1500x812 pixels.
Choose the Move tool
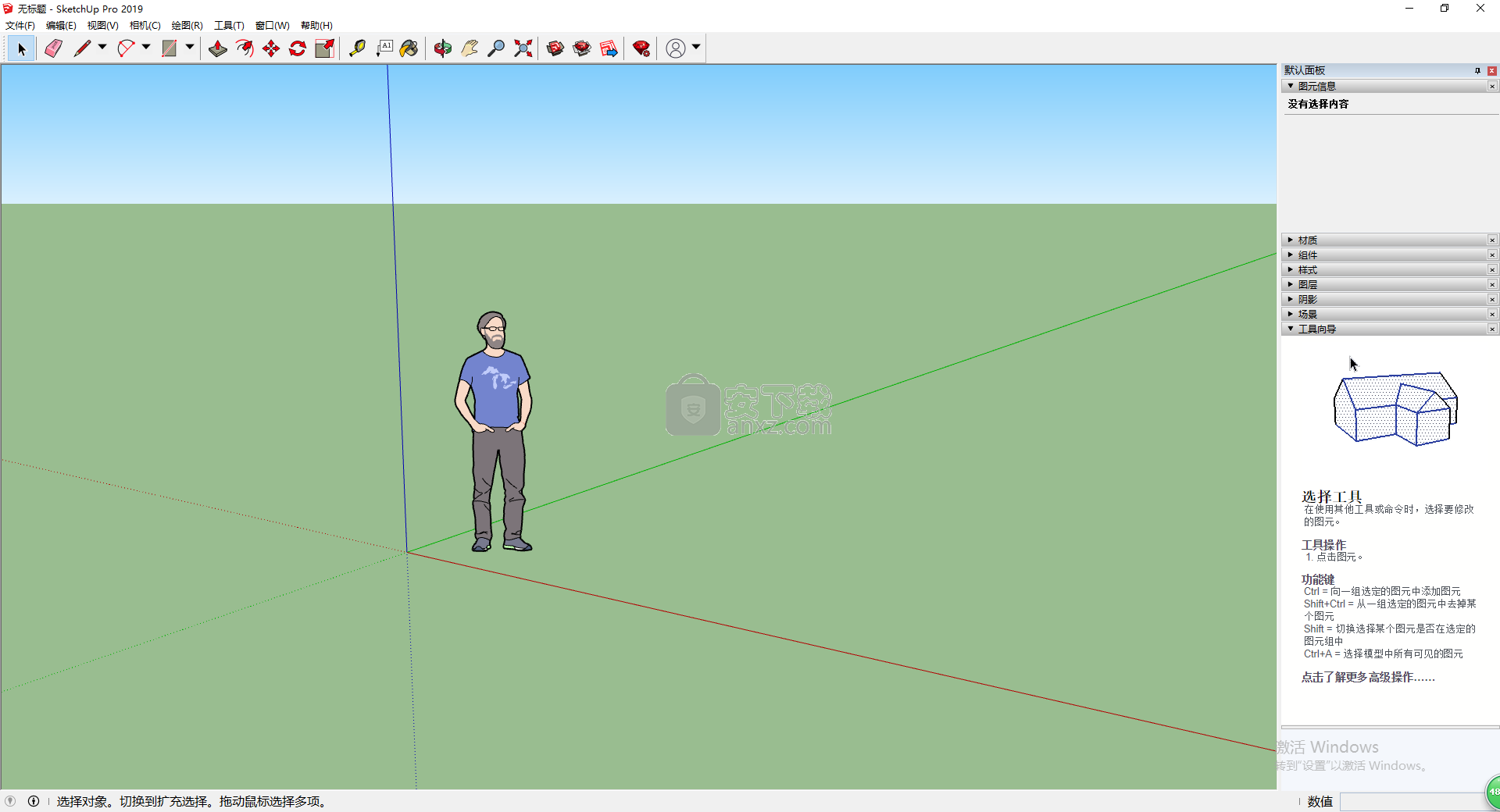[x=271, y=48]
